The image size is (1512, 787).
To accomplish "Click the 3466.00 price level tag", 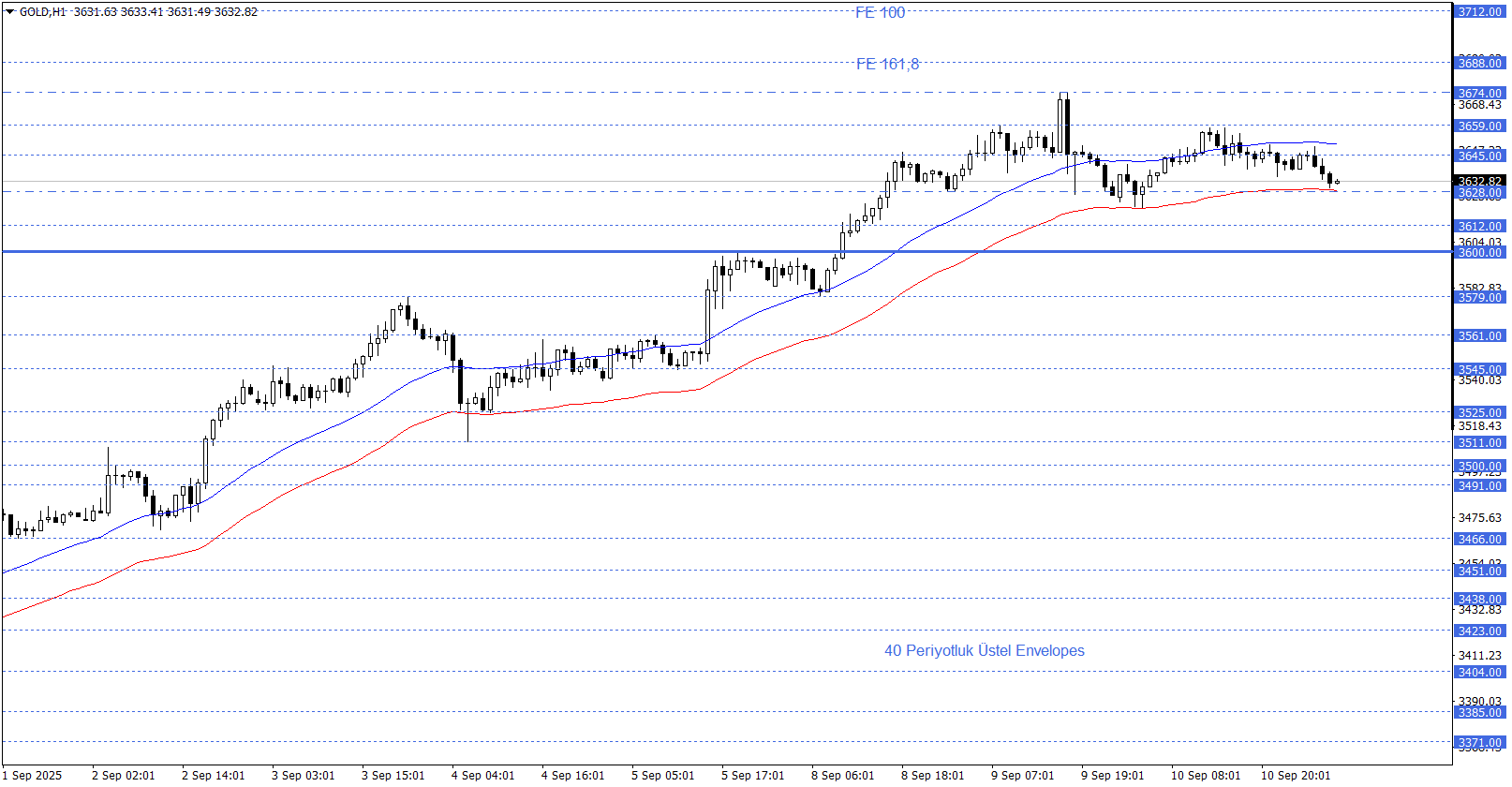I will (x=1479, y=540).
